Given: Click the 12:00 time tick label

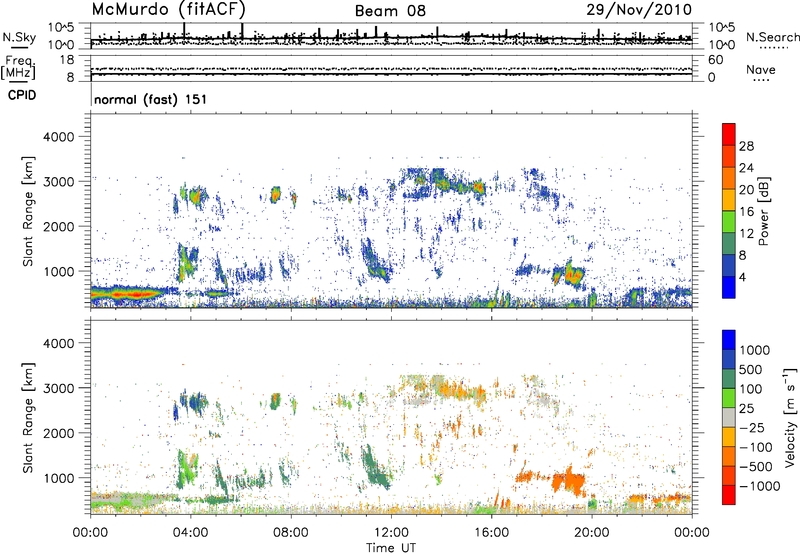Looking at the screenshot, I should tap(391, 533).
